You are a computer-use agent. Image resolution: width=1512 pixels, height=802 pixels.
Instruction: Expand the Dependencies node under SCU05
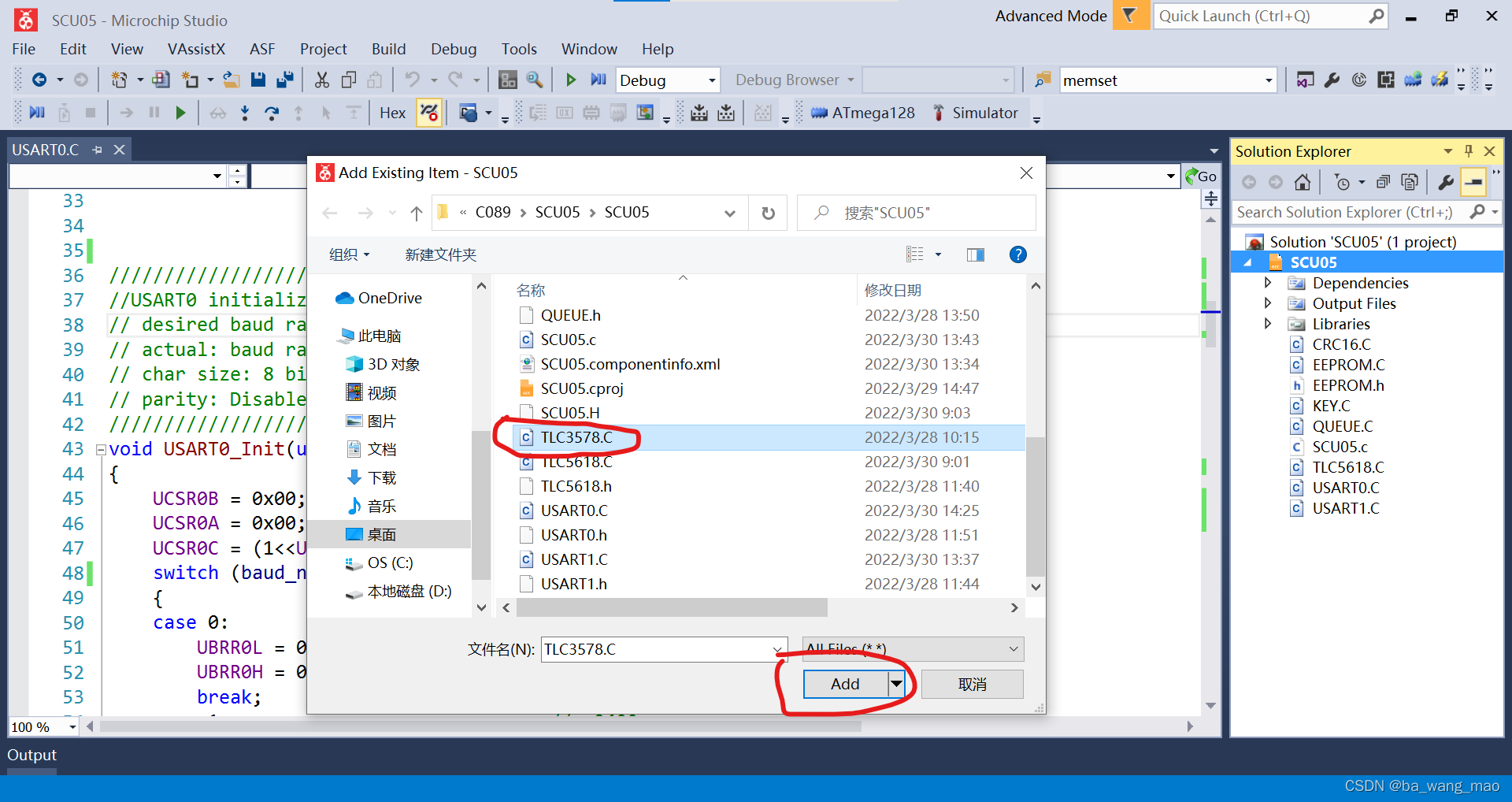(x=1268, y=282)
